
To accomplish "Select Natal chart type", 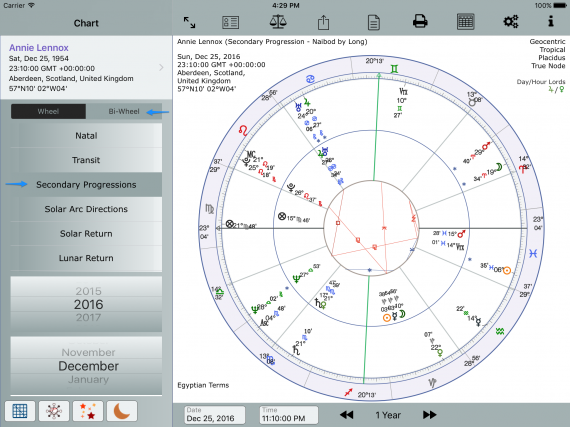I will [86, 136].
